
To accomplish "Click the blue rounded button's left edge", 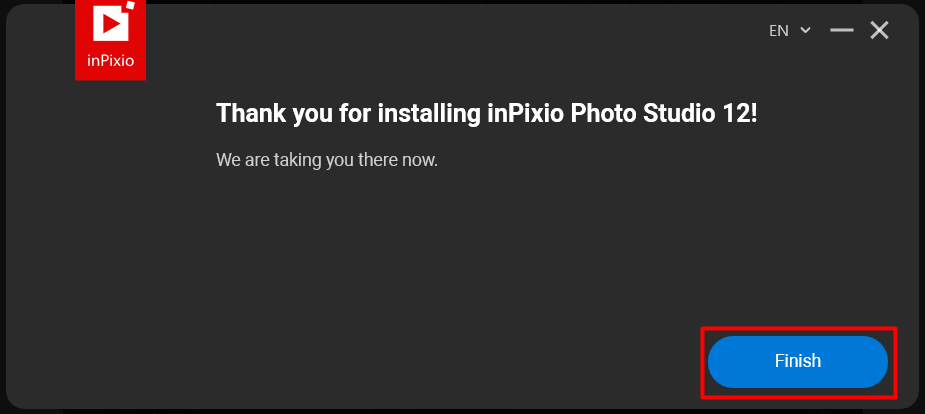I will click(713, 362).
